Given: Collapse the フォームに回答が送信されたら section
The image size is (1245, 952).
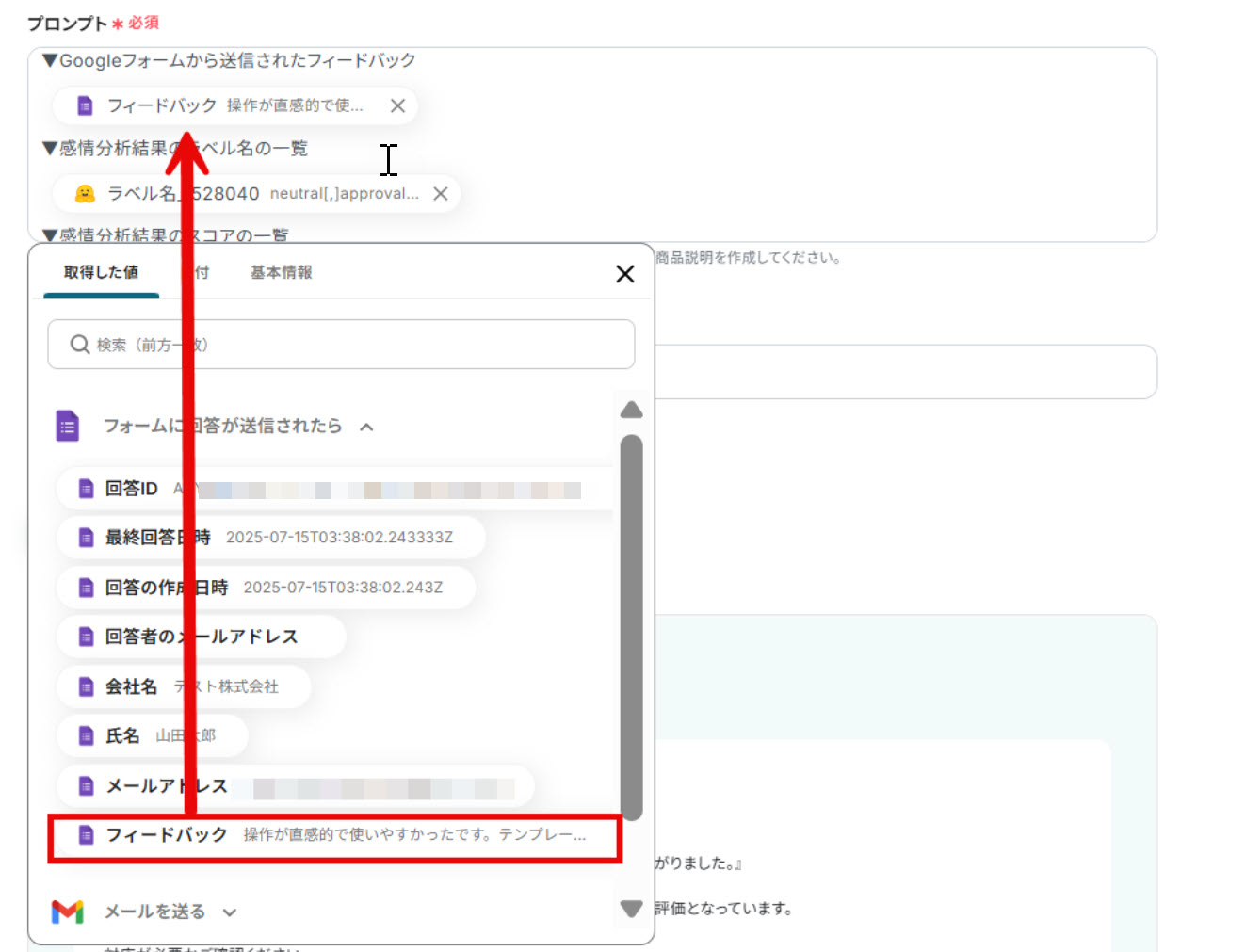Looking at the screenshot, I should point(366,426).
